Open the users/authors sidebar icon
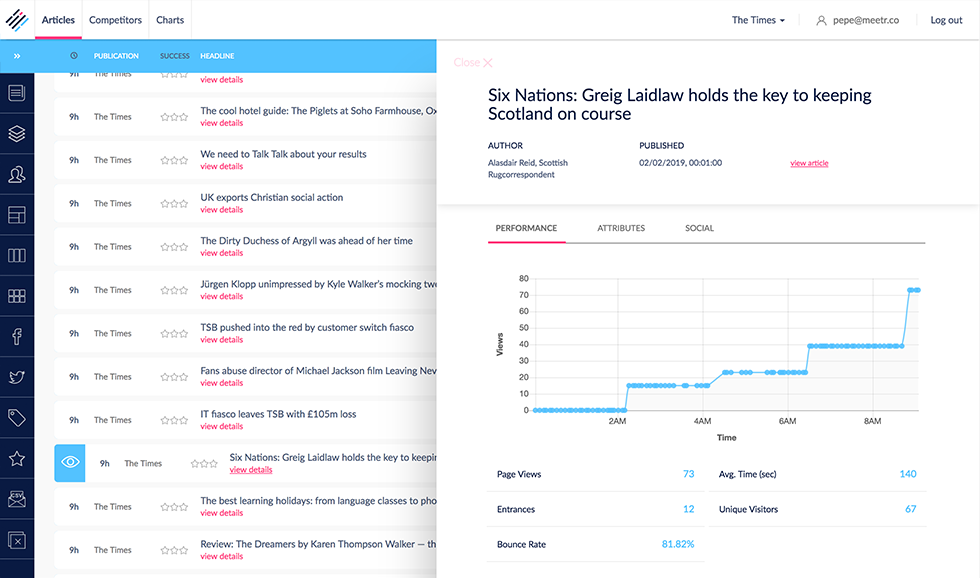Screen dimensions: 980x578 point(17,175)
